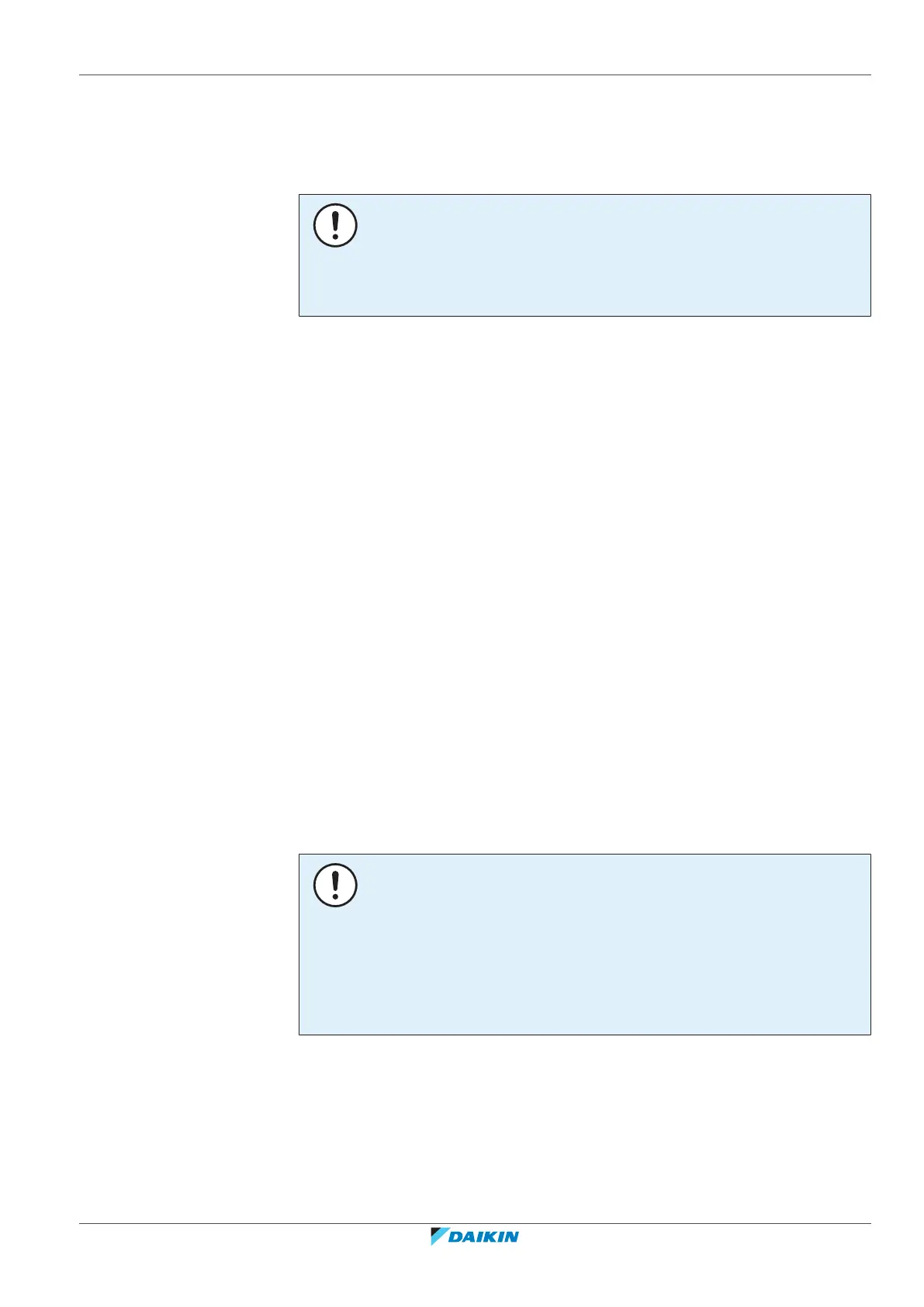Click the footer rule above the Daikin logo
The width and height of the screenshot is (924, 1307).
tap(475, 1225)
